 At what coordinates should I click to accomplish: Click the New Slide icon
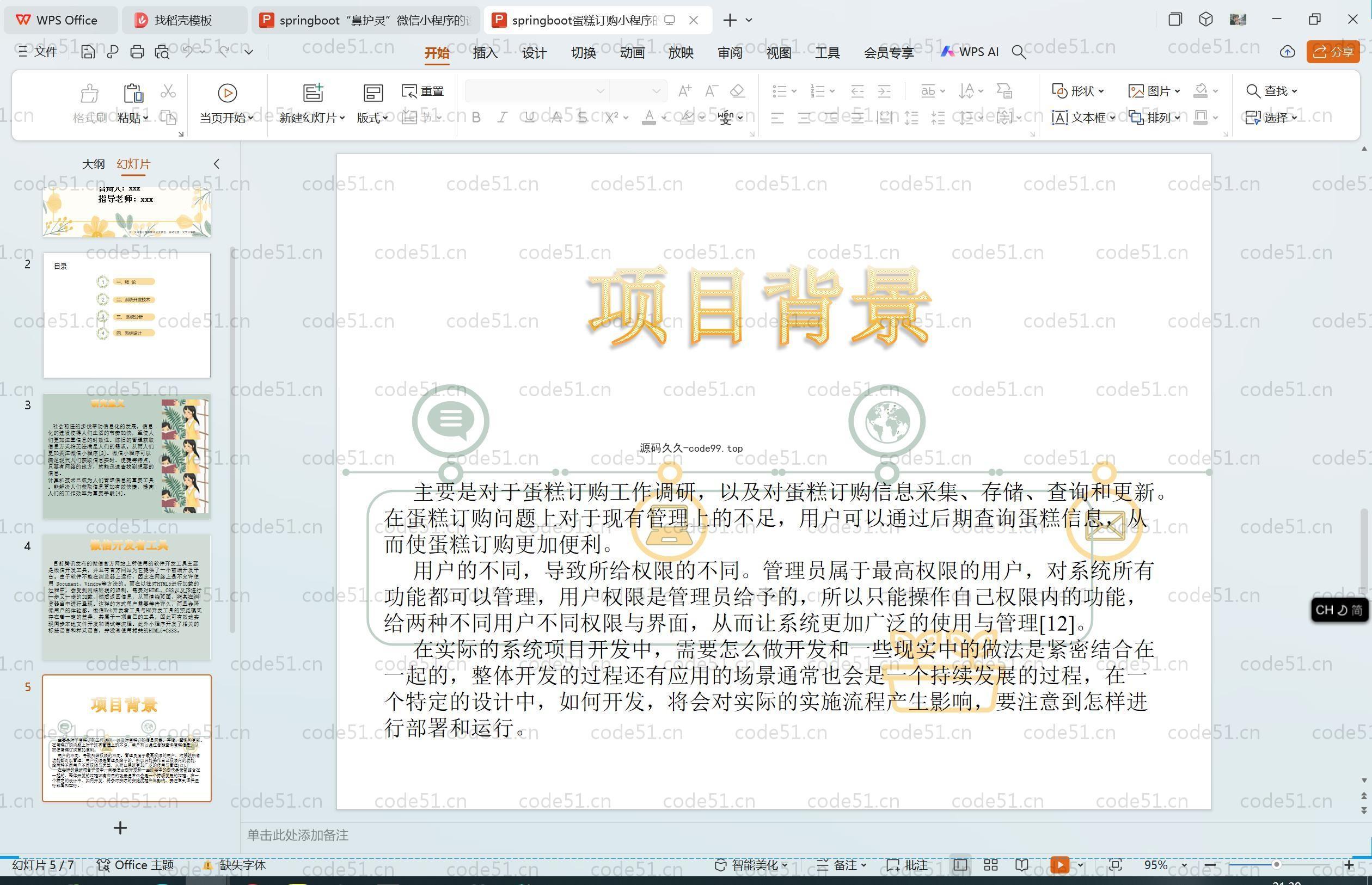[313, 93]
